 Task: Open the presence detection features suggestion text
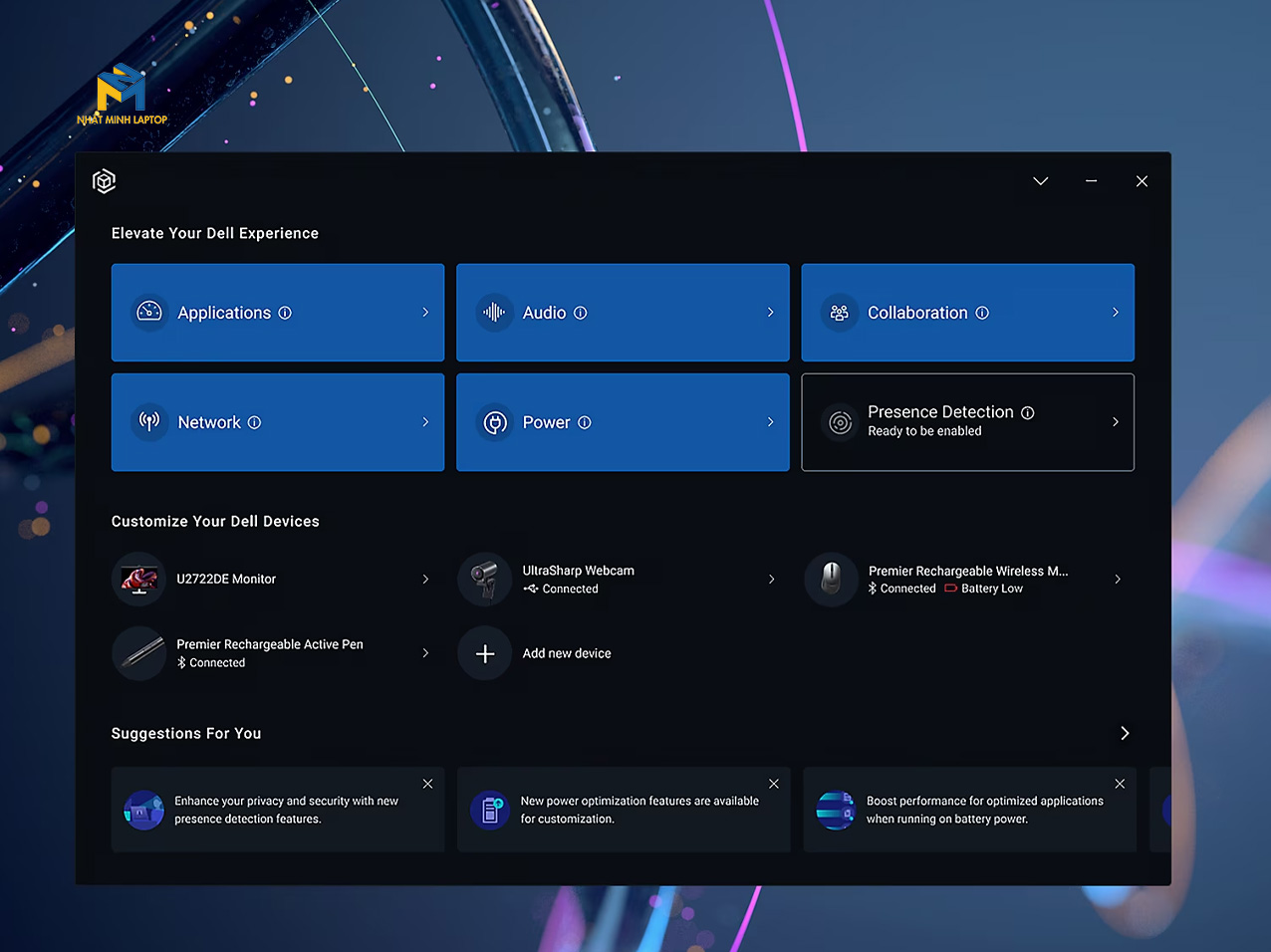point(287,810)
